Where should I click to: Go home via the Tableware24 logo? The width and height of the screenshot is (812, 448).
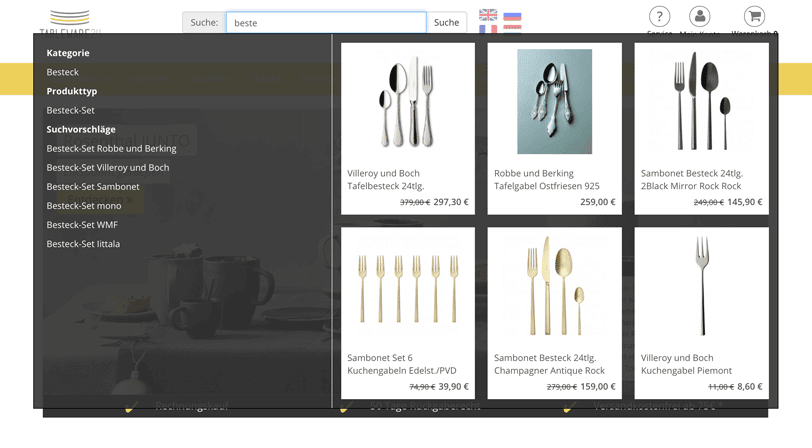coord(70,22)
